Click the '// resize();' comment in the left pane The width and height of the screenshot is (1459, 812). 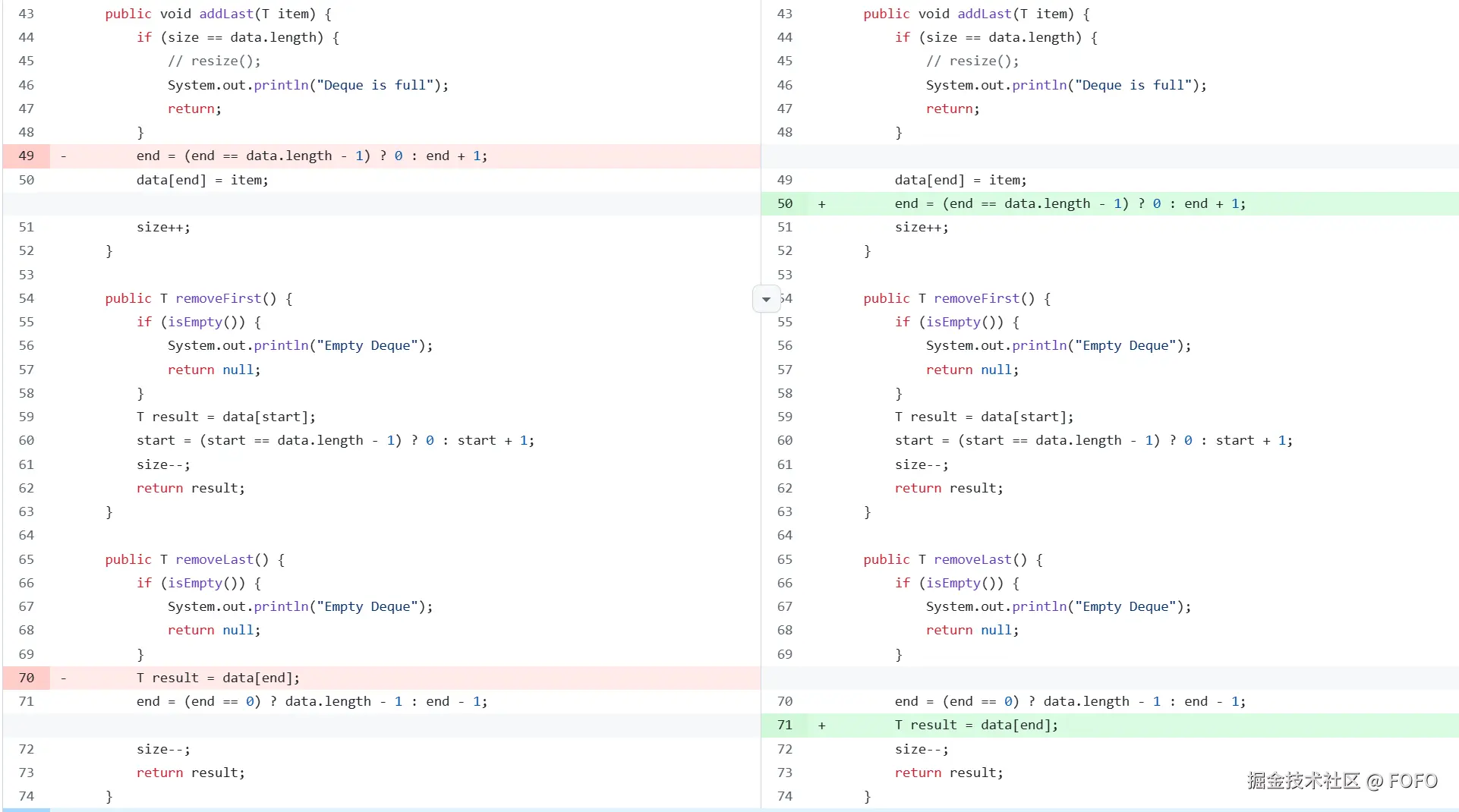[214, 61]
